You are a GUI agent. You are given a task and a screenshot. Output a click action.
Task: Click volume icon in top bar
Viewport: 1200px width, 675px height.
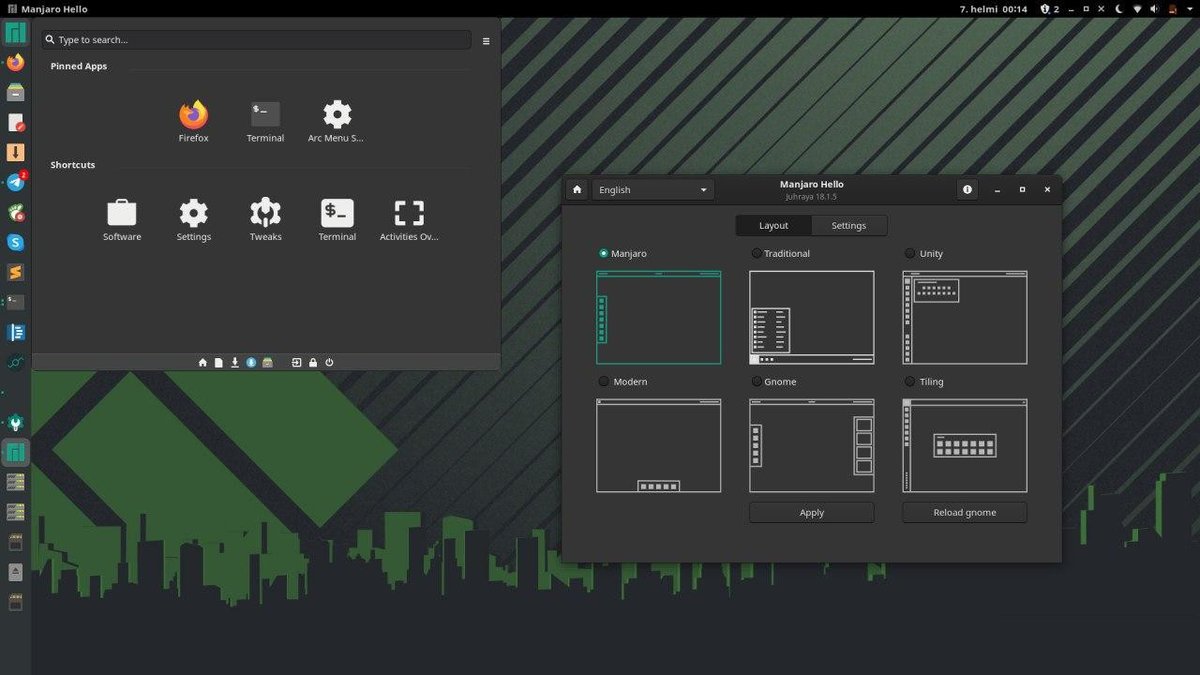[x=1153, y=9]
